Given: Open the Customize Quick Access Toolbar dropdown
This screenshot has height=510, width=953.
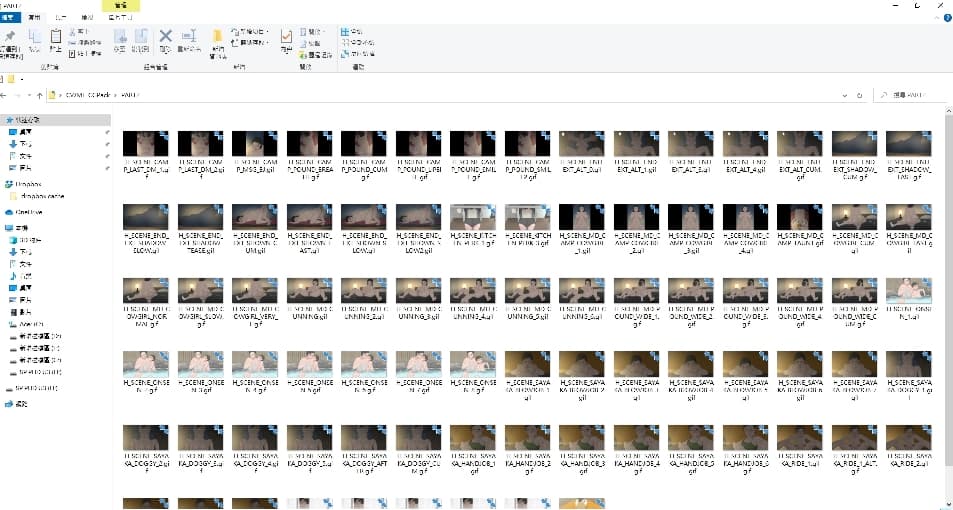Looking at the screenshot, I should coord(22,79).
